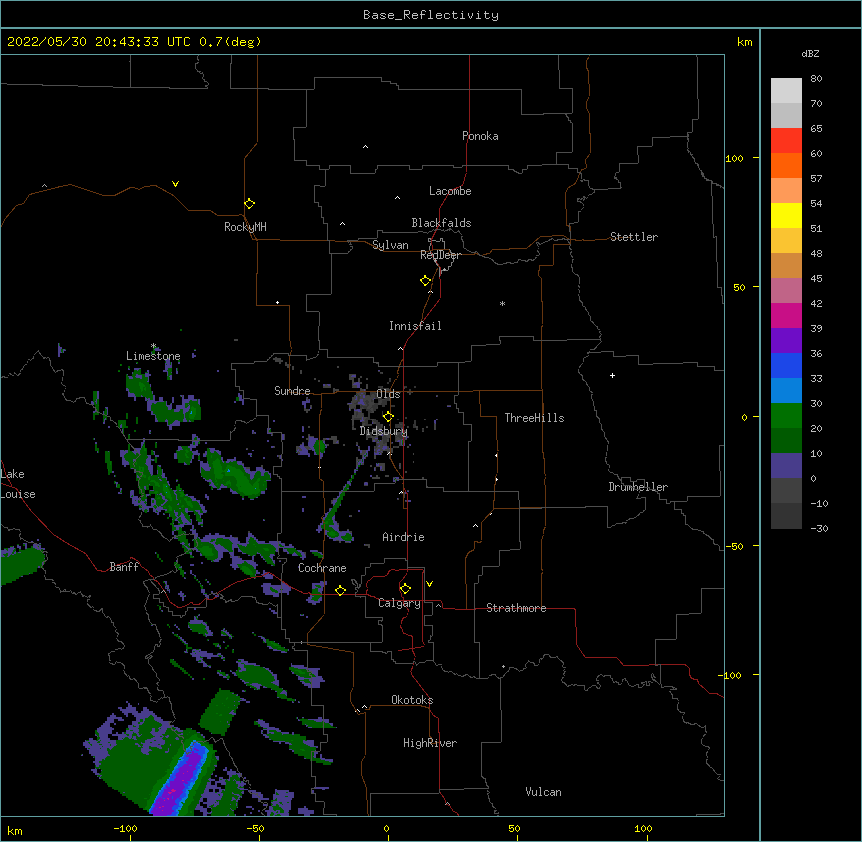Click the white asterisk marker above Limestone

pos(154,346)
